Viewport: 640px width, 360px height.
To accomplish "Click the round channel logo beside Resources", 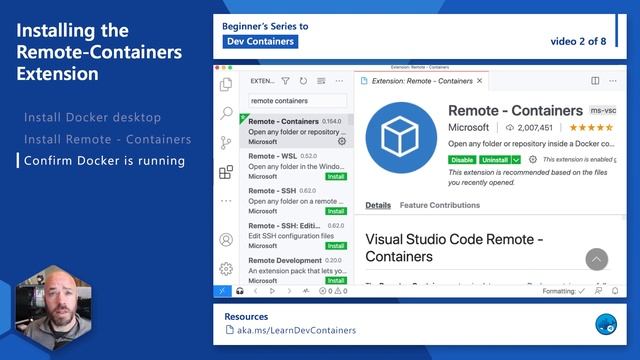I will 606,324.
